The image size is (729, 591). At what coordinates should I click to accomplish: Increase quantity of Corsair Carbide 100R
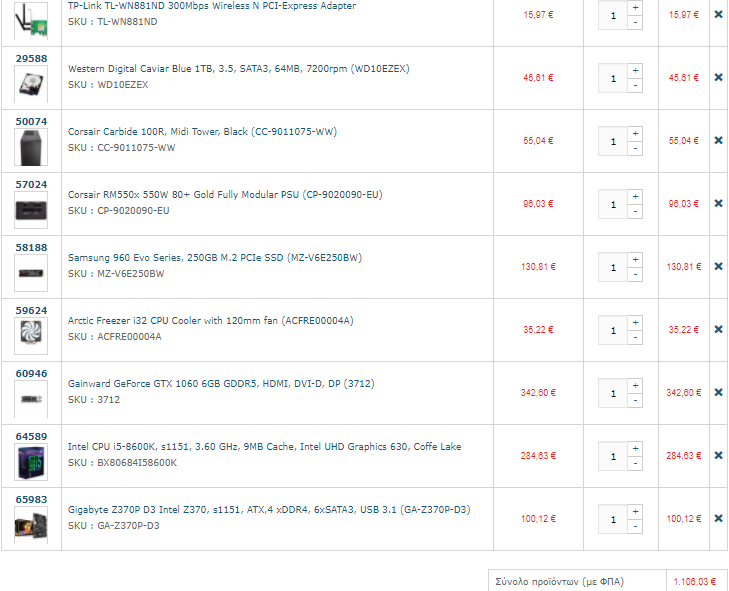[635, 133]
